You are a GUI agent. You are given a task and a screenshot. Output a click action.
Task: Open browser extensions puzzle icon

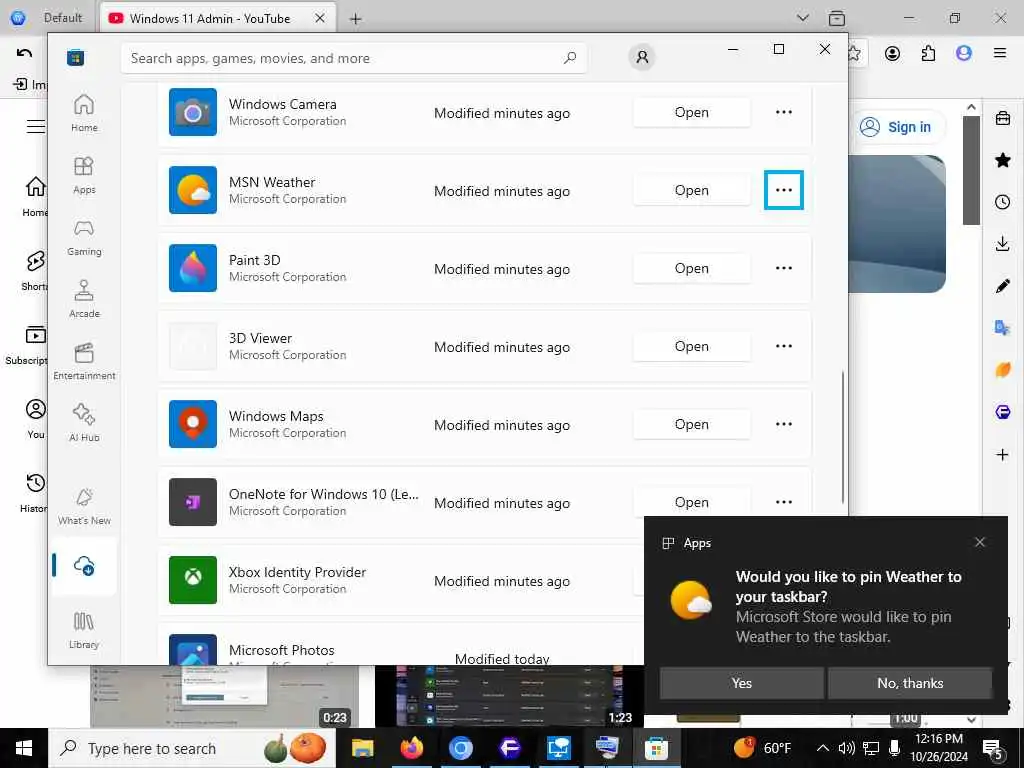(x=928, y=54)
